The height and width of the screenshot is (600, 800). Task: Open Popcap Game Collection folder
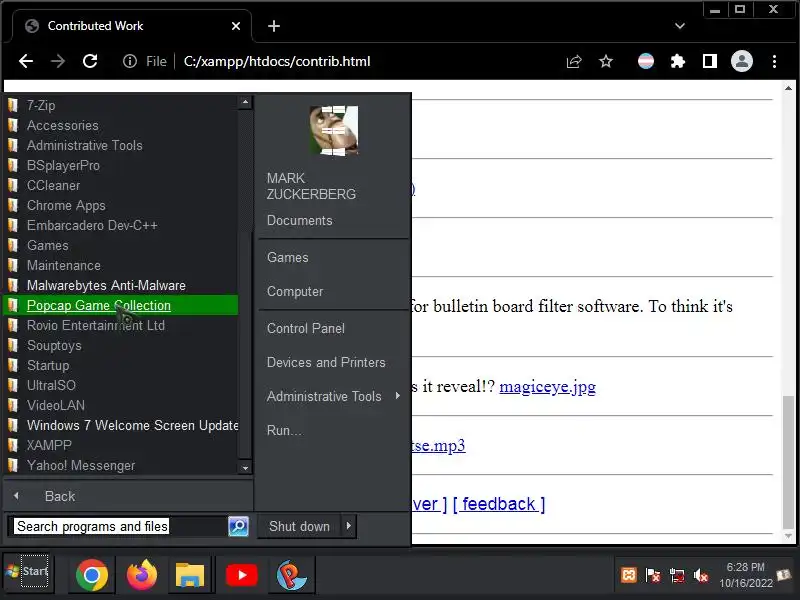pos(120,305)
